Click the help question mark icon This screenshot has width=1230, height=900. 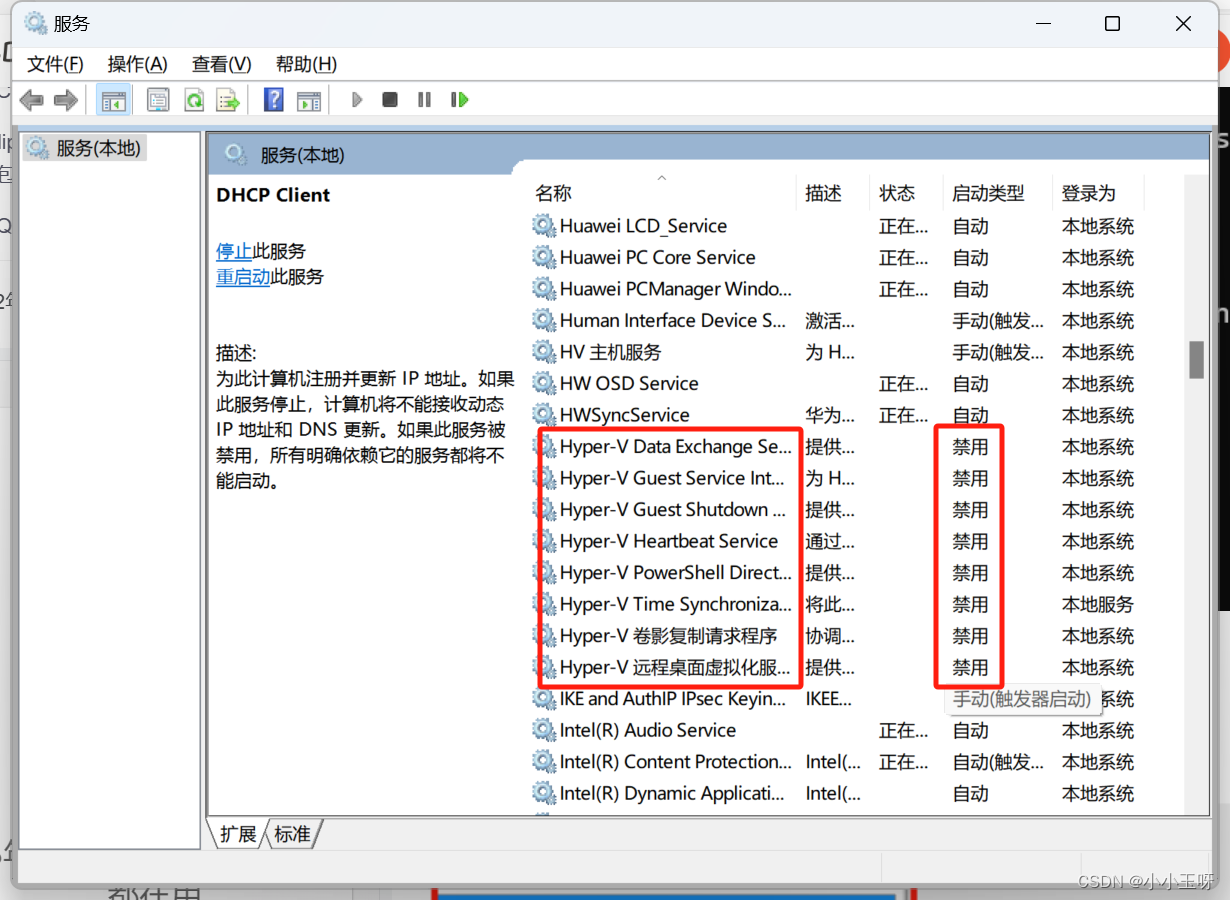pyautogui.click(x=272, y=99)
